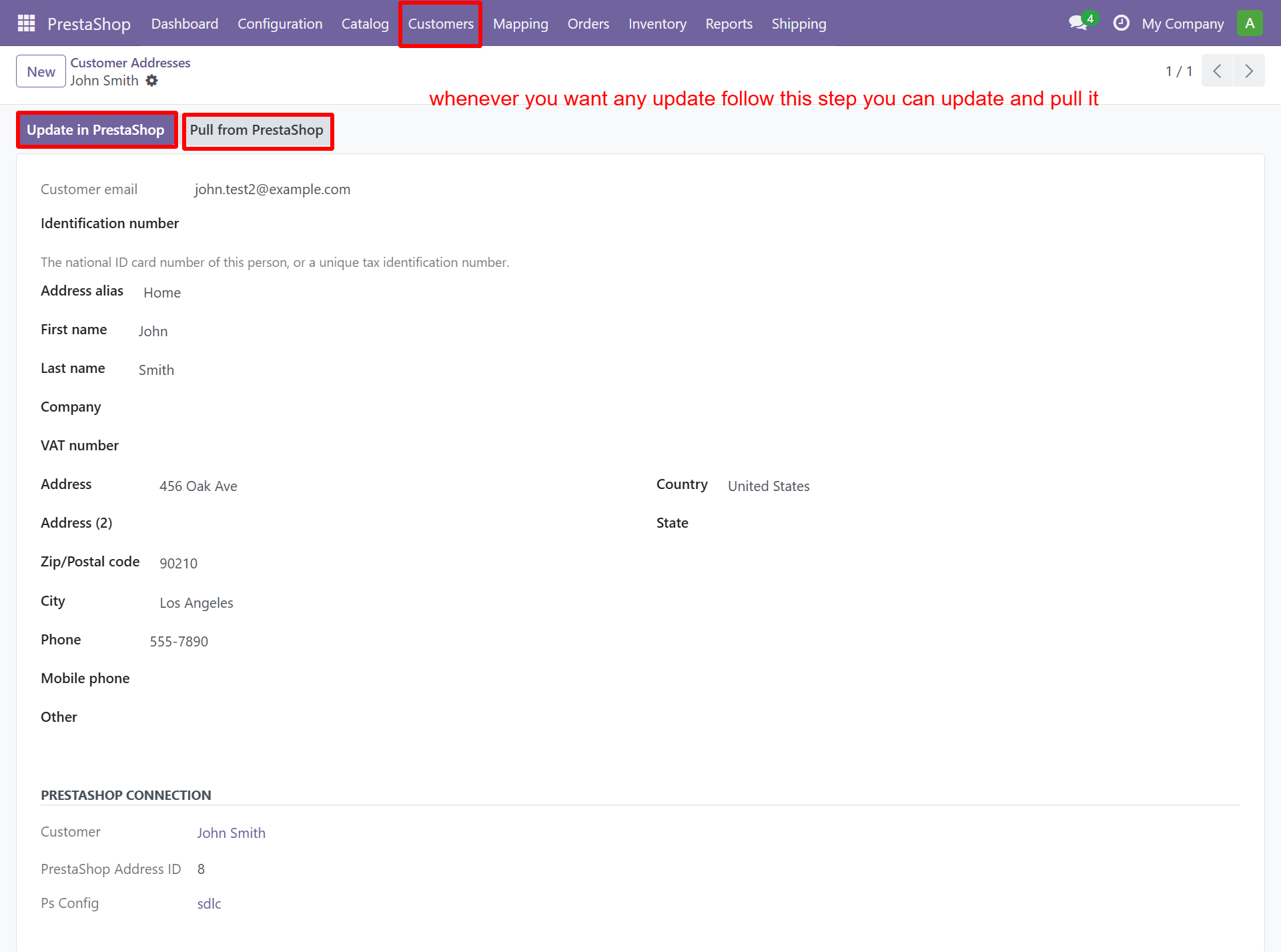This screenshot has height=952, width=1281.
Task: Click the New record button
Action: point(41,71)
